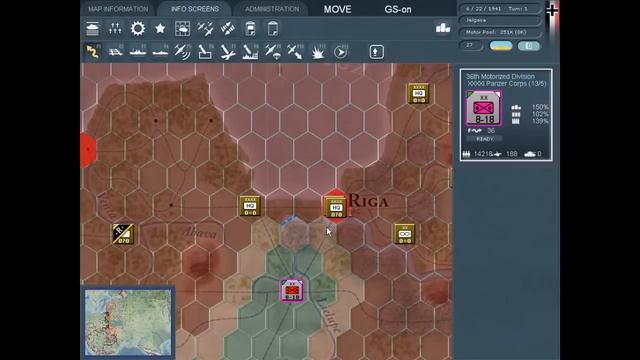This screenshot has width=640, height=360.
Task: Open the weather sun icon screen
Action: pyautogui.click(x=138, y=29)
